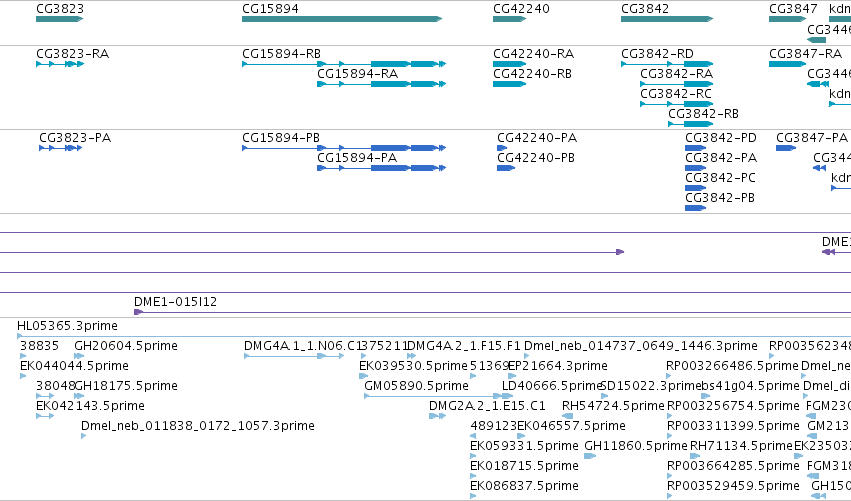The height and width of the screenshot is (501, 851).
Task: Click the purple clone end arrow
Action: (x=620, y=252)
